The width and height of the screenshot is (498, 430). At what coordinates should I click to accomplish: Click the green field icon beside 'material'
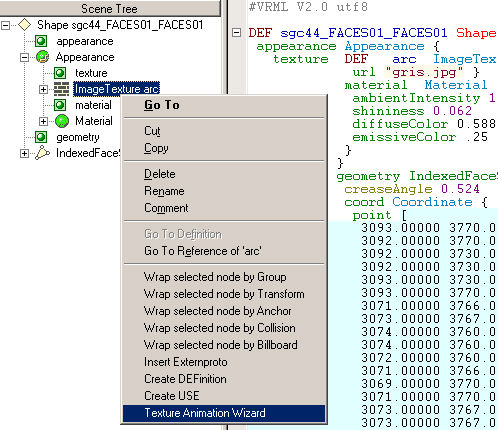[x=60, y=105]
